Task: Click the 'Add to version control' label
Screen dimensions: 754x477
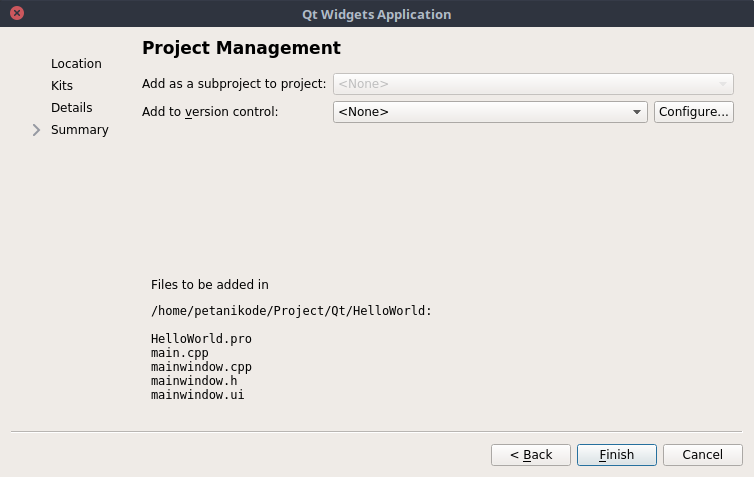Action: pyautogui.click(x=210, y=112)
